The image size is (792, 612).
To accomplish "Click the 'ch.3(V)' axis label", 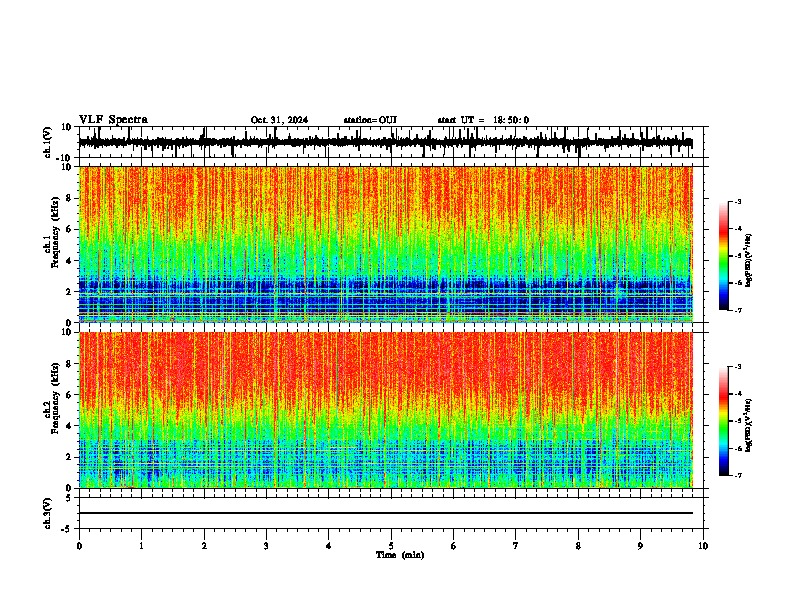I will pyautogui.click(x=47, y=513).
